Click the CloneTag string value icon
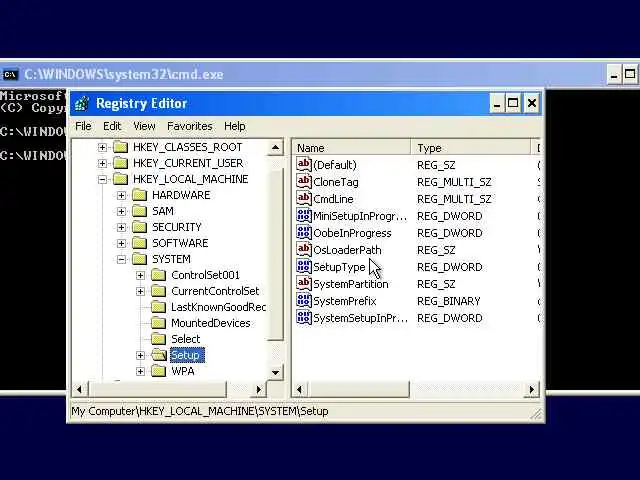This screenshot has width=640, height=480. coord(304,182)
